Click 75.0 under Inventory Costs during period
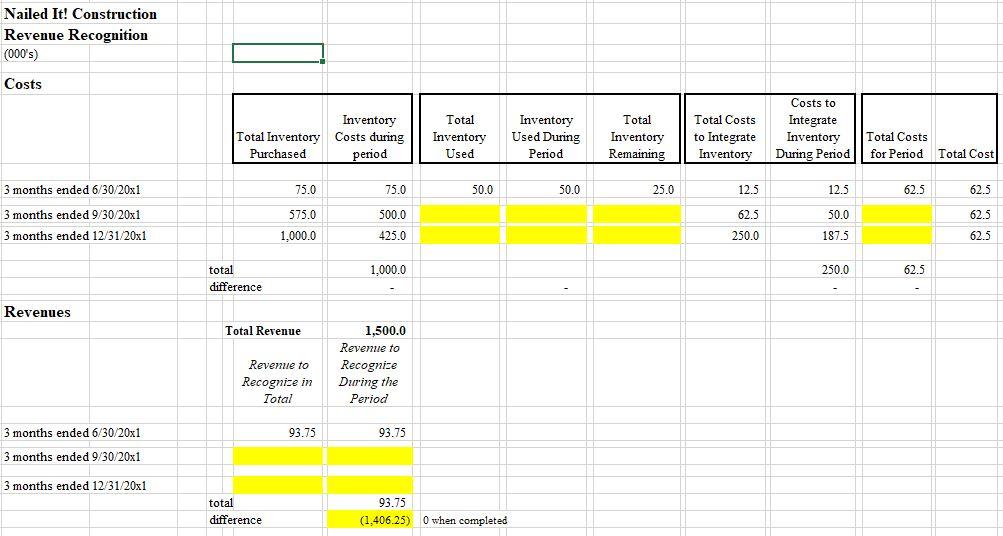This screenshot has height=536, width=1003. pos(395,190)
